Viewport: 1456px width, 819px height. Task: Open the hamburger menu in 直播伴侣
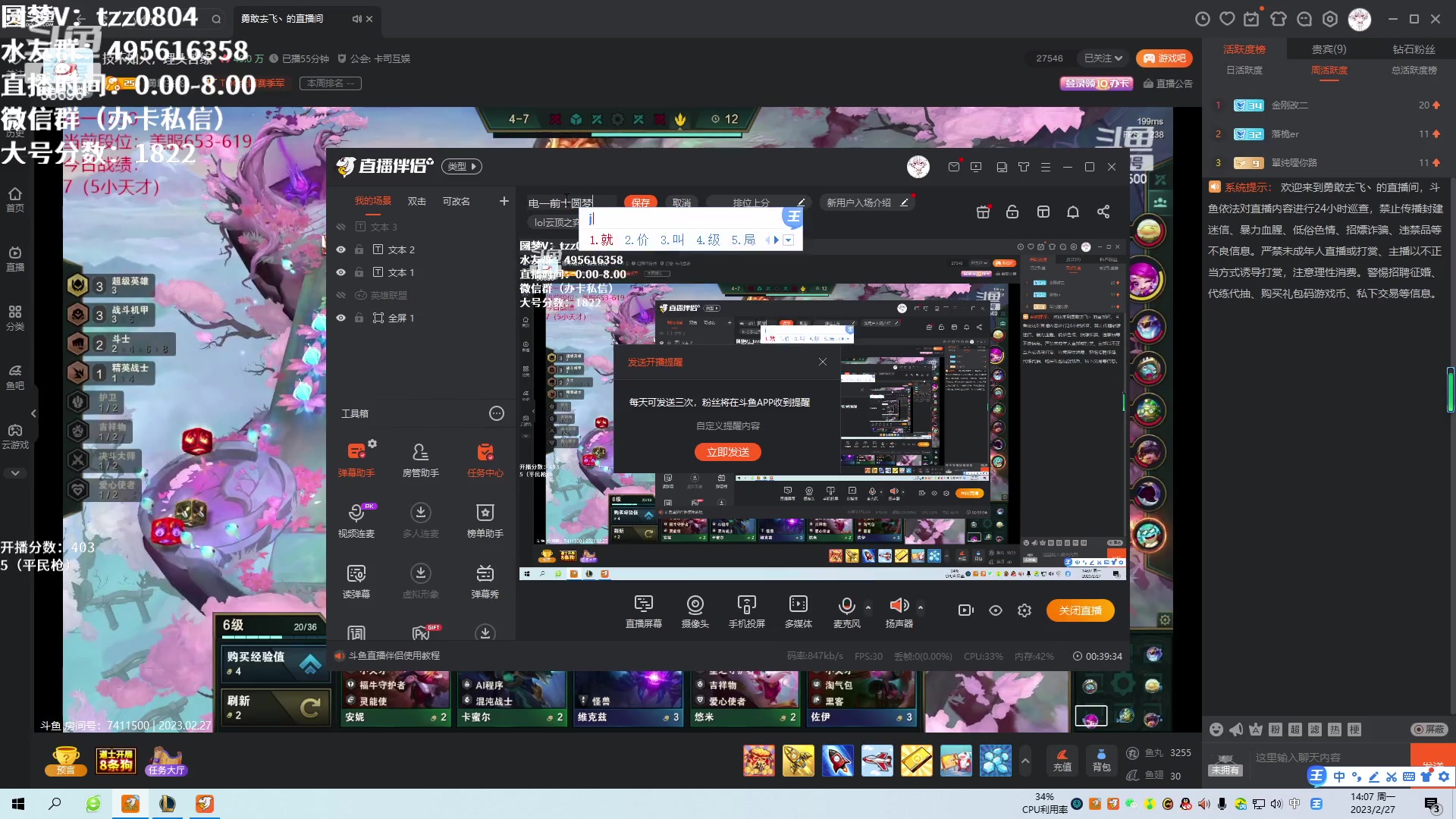point(1046,167)
